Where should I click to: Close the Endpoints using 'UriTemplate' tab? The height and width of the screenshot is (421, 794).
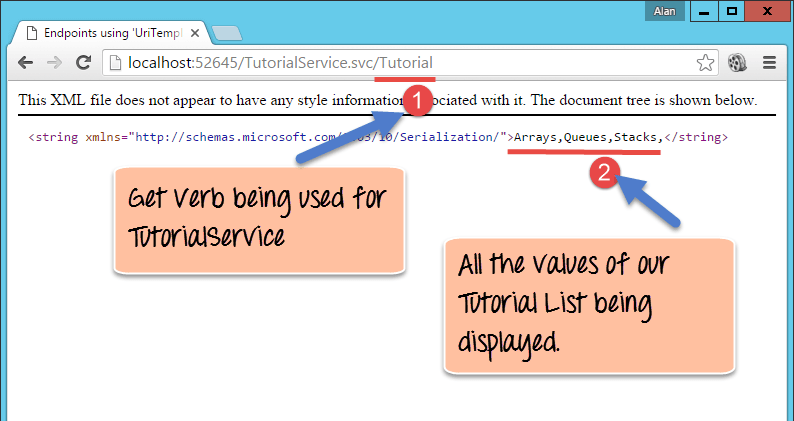pyautogui.click(x=197, y=32)
